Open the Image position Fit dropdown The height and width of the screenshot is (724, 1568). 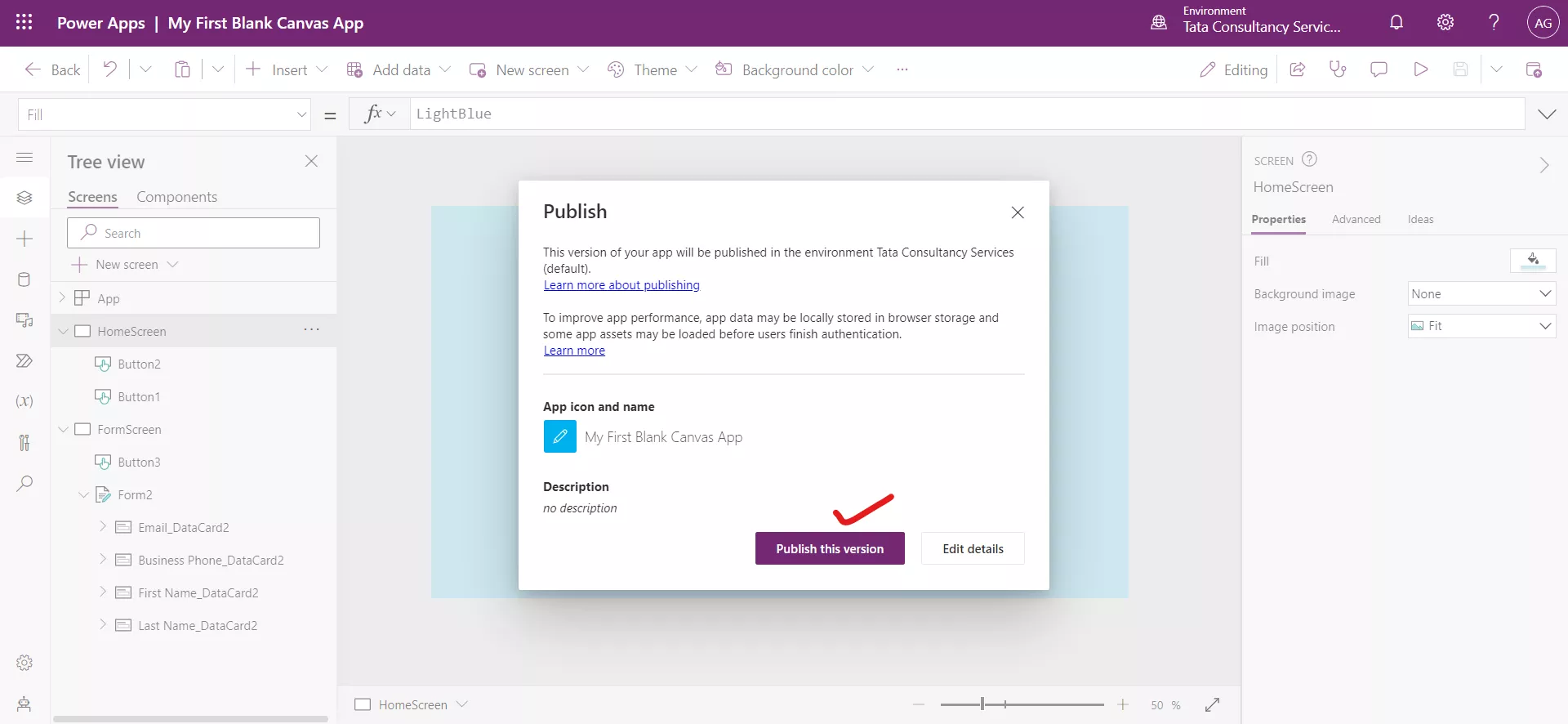tap(1481, 326)
